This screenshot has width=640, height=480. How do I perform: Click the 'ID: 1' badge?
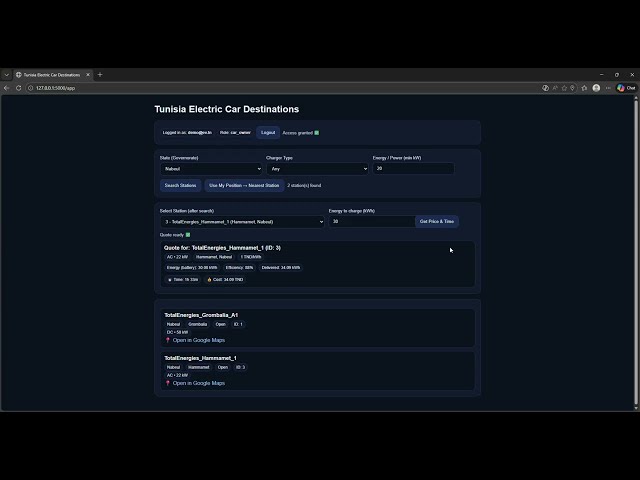coord(238,324)
